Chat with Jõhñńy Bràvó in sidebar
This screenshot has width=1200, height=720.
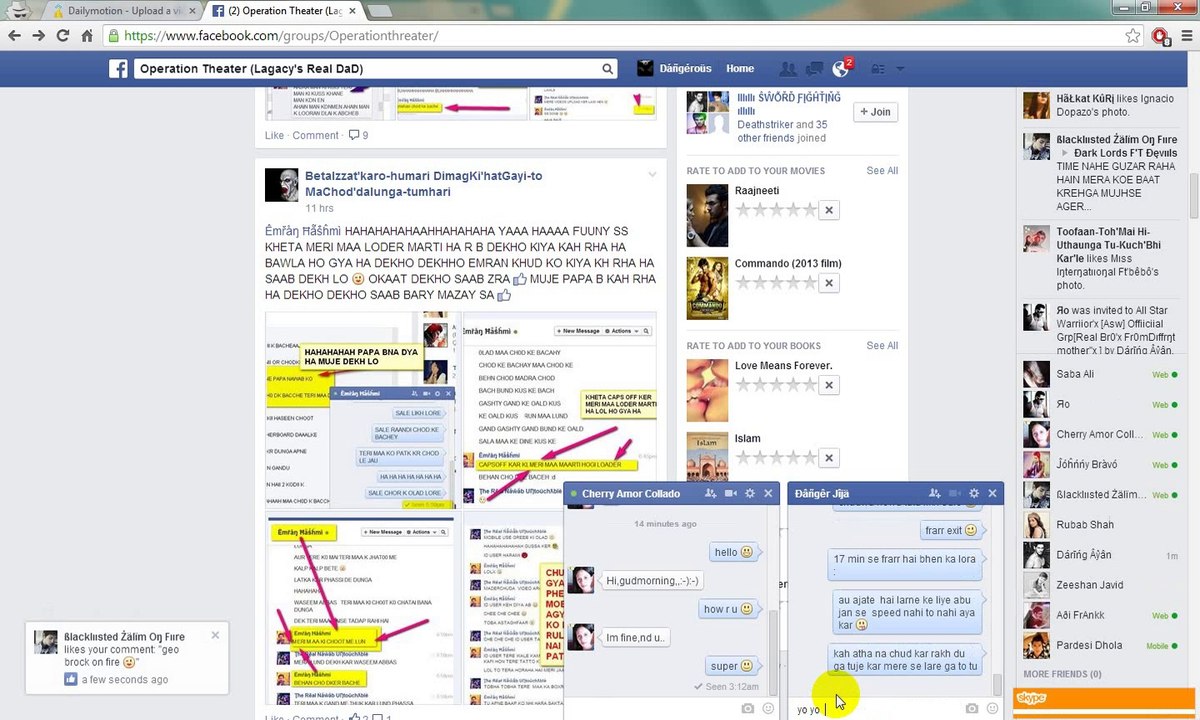click(1102, 464)
